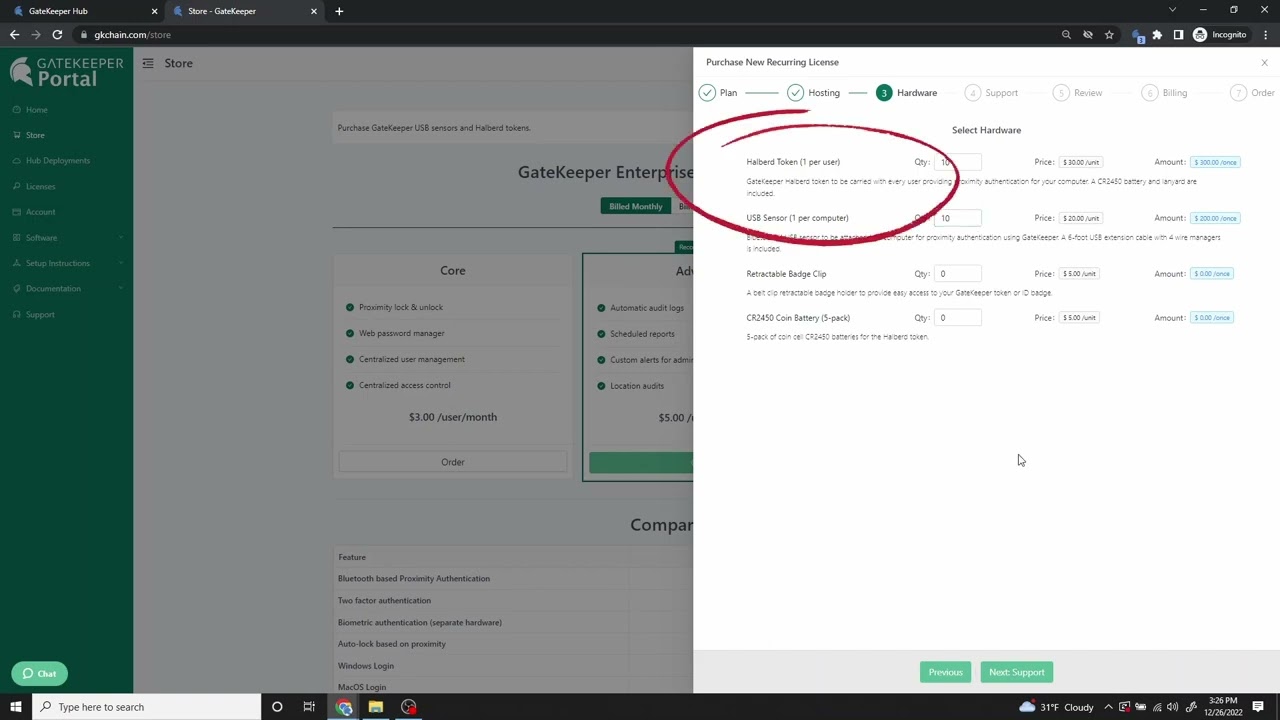Click Cortana circle on taskbar

pyautogui.click(x=277, y=707)
